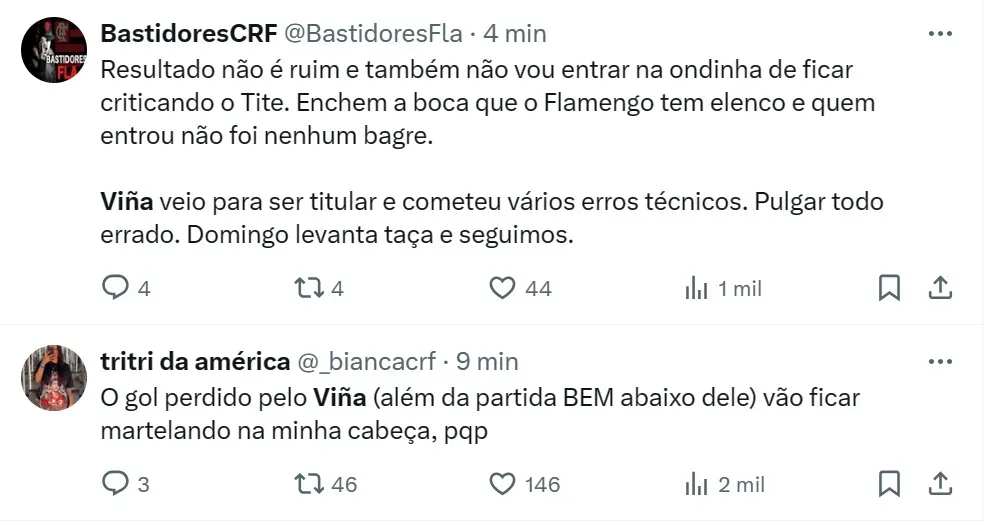Open the tritri da américa avatar
Viewport: 1001px width, 521px height.
coord(55,378)
